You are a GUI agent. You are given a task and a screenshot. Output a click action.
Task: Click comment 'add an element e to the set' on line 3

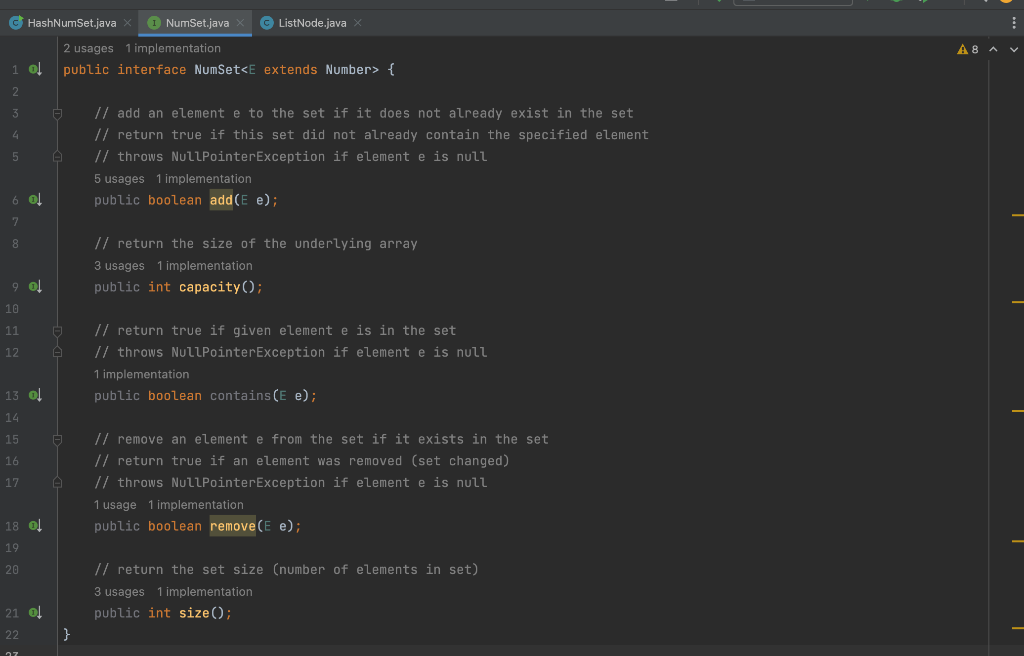(x=221, y=113)
